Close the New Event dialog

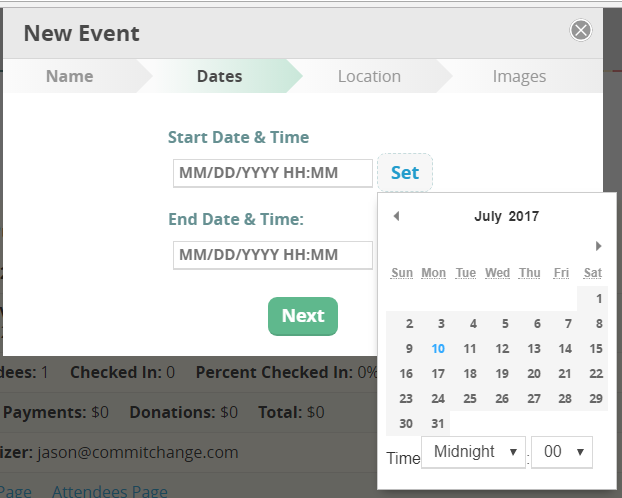coord(581,31)
